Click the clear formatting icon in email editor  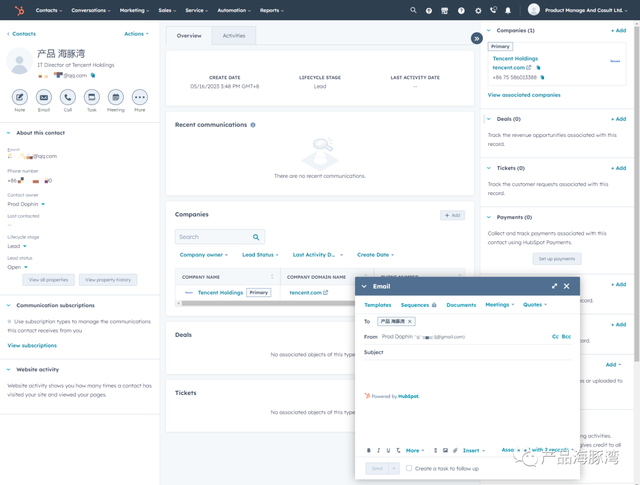point(398,450)
